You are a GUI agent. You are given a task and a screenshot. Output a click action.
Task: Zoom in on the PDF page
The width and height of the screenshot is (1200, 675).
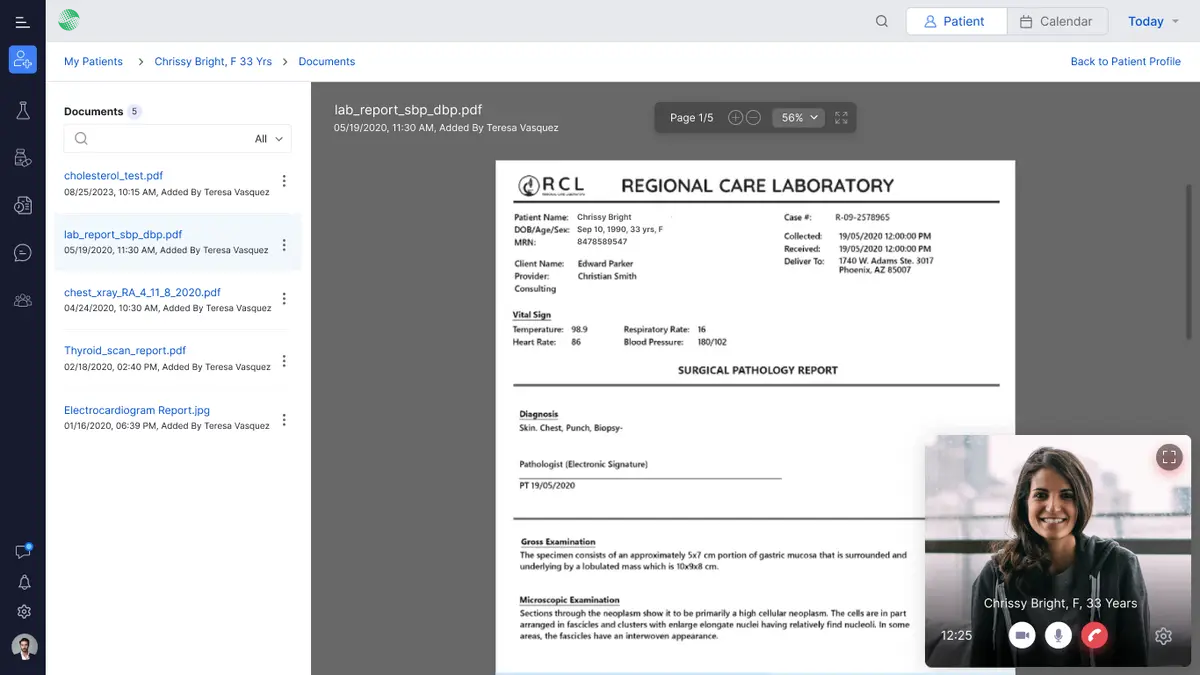[x=735, y=118]
